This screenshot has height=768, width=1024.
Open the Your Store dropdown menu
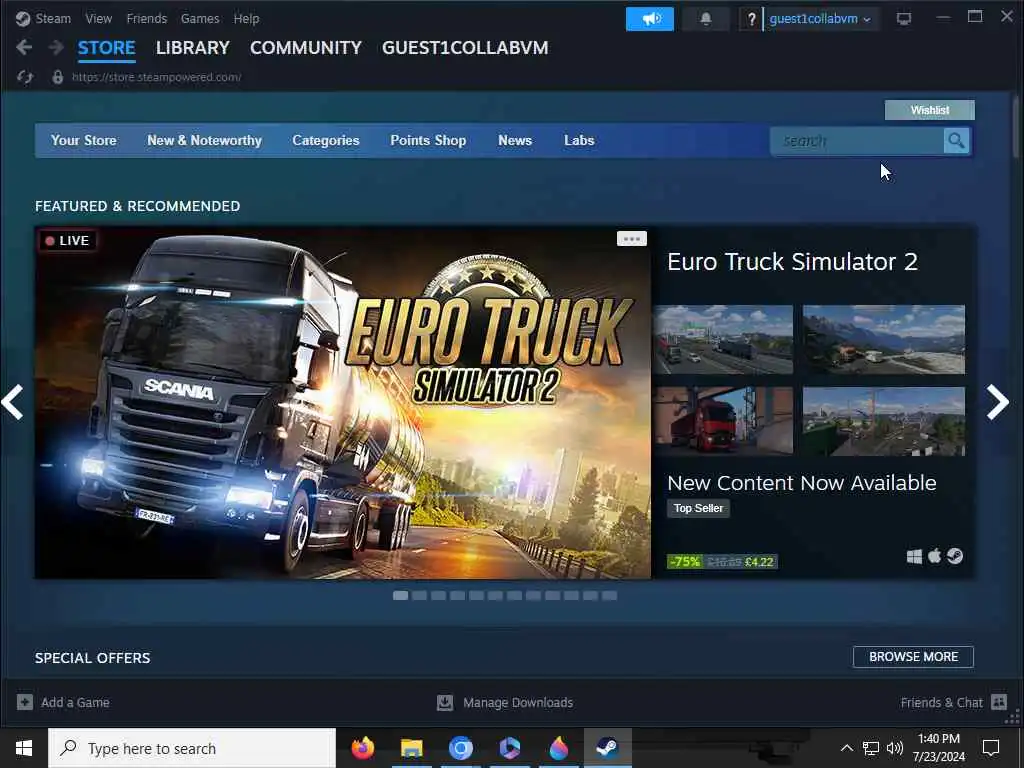[84, 140]
